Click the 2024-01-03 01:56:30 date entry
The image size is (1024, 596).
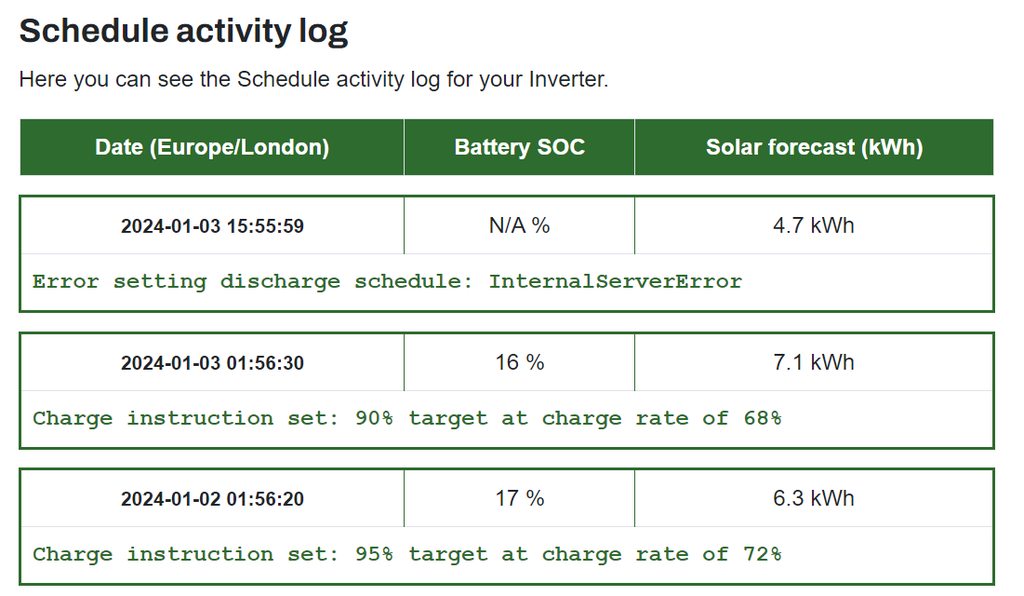coord(212,363)
